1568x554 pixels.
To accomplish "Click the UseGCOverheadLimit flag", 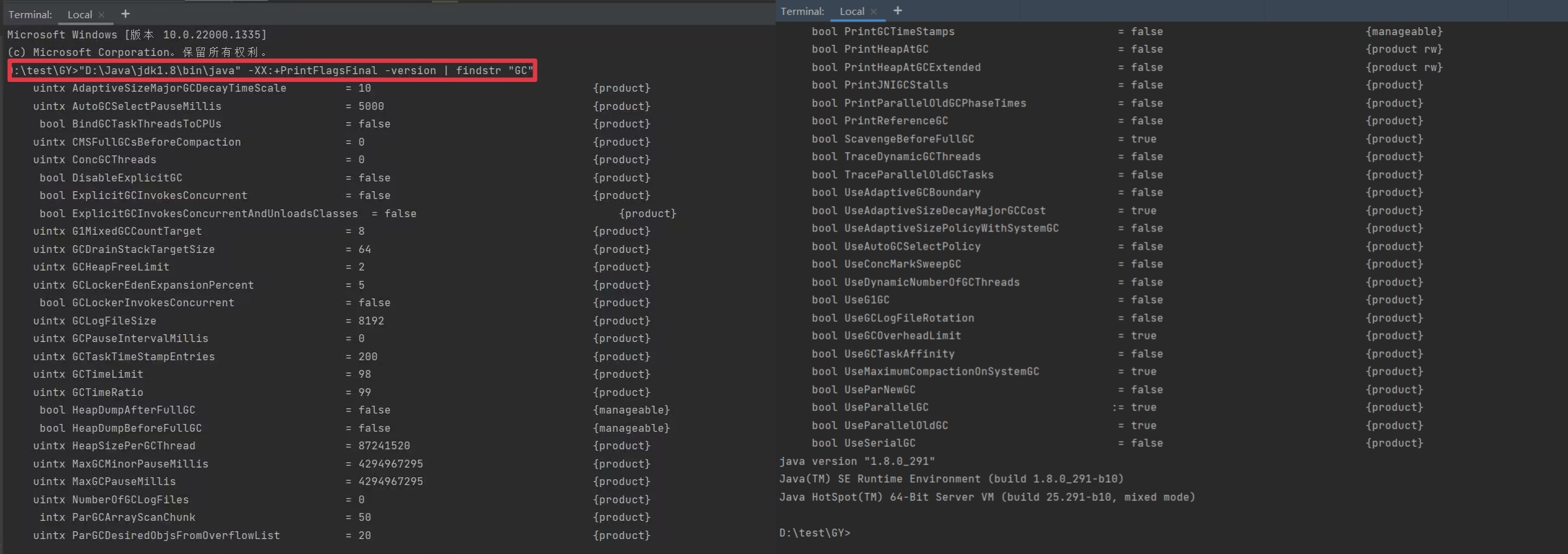I will [x=902, y=335].
